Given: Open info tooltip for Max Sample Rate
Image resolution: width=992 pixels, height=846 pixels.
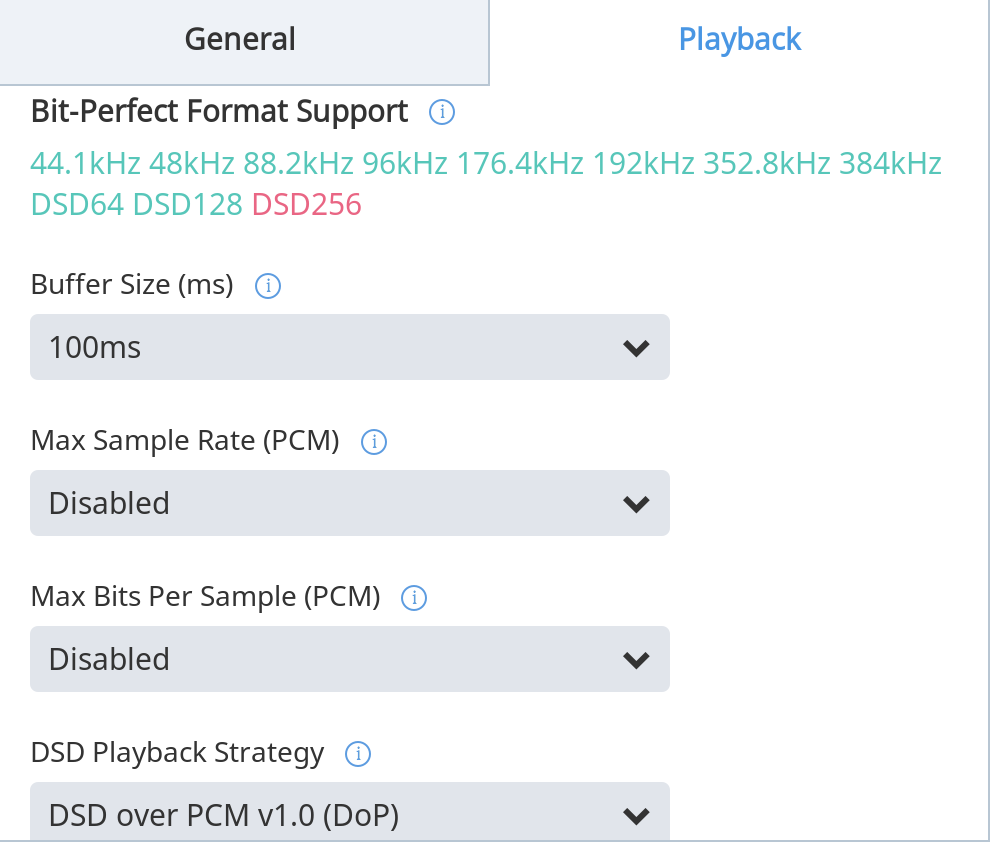Looking at the screenshot, I should tap(374, 441).
